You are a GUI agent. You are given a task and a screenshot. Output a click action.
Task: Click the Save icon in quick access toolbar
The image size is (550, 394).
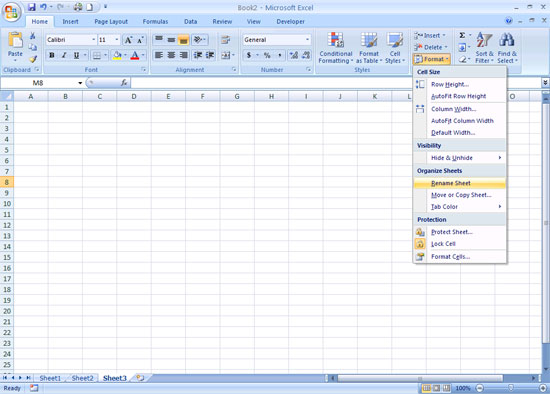[x=32, y=7]
